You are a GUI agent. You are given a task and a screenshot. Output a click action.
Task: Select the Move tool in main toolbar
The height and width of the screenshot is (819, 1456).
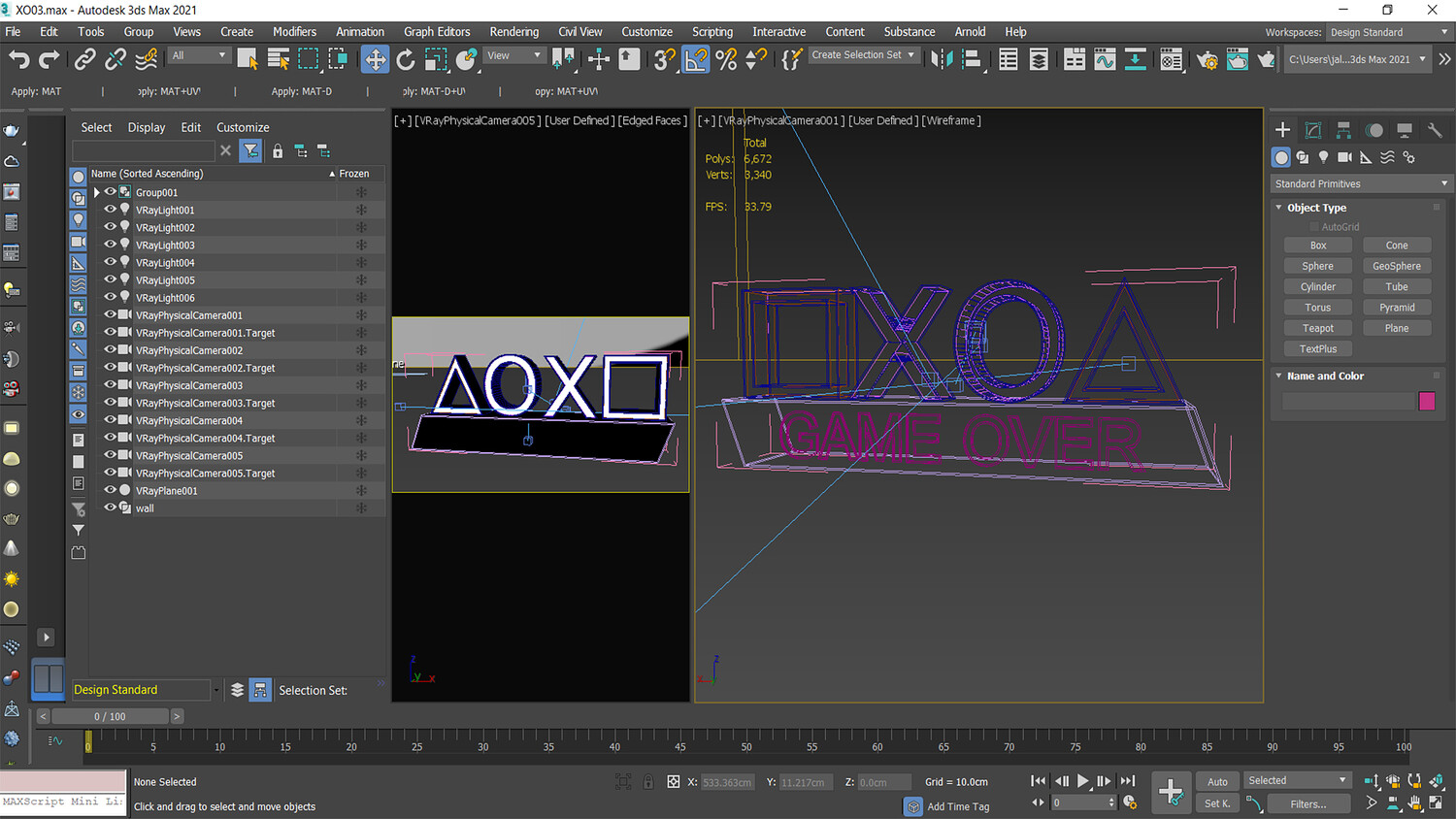pyautogui.click(x=375, y=60)
